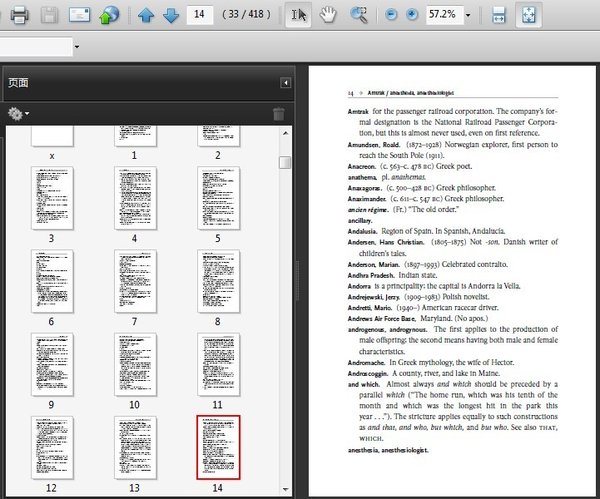600x499 pixels.
Task: Click the 'Amundsen, Roald' entry
Action: (x=374, y=145)
